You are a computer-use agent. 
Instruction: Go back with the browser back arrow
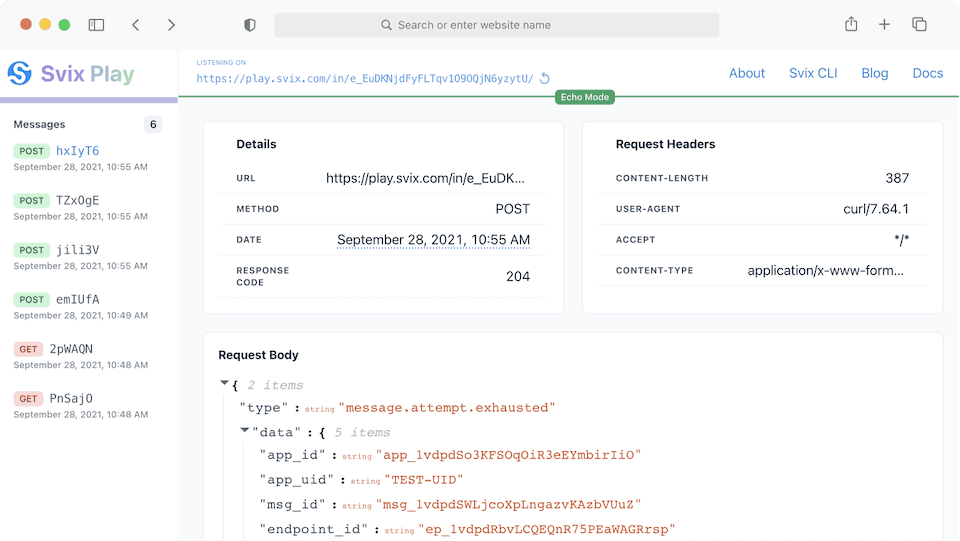[136, 25]
